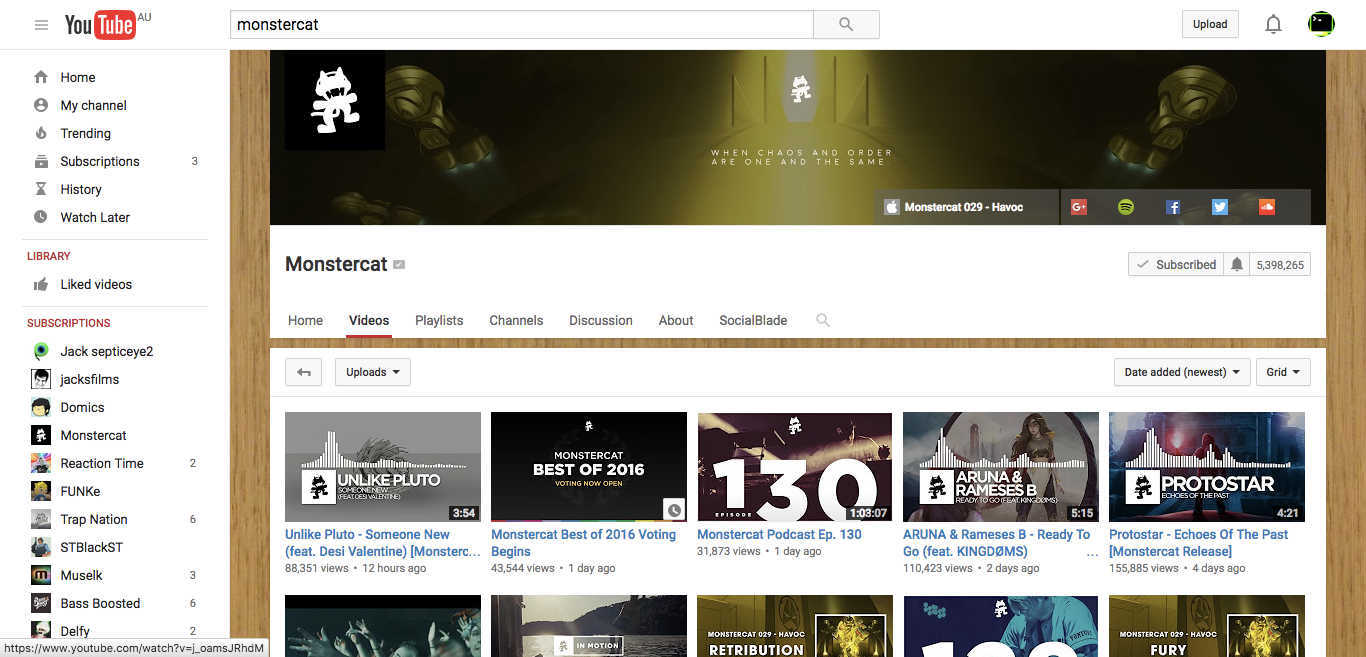Open the About tab
The image size is (1366, 657).
(676, 320)
